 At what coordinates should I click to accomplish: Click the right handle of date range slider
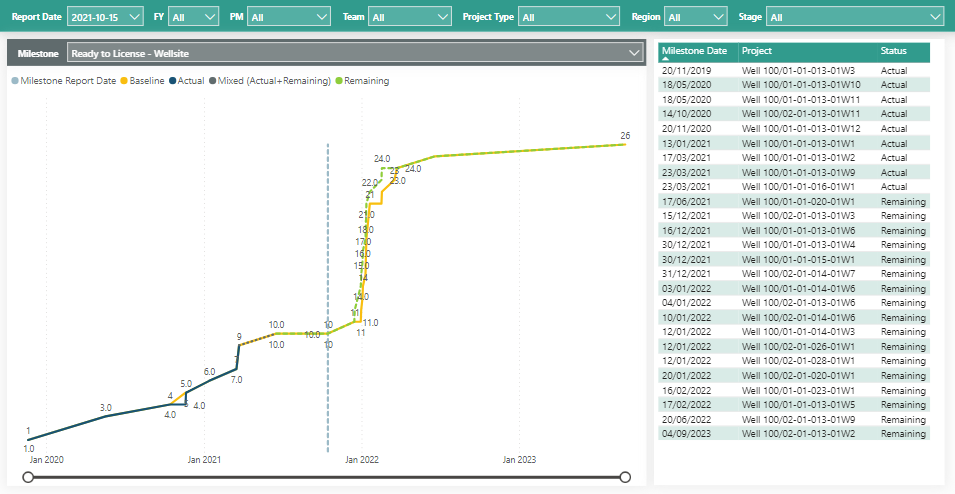[x=625, y=477]
